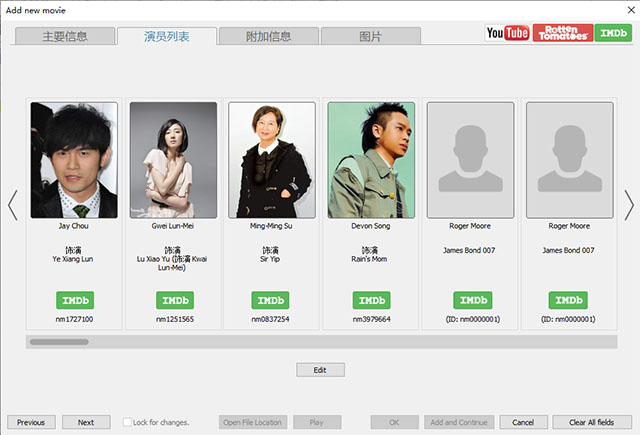Click the Clear All fields button
Image resolution: width=640 pixels, height=435 pixels.
click(x=592, y=422)
